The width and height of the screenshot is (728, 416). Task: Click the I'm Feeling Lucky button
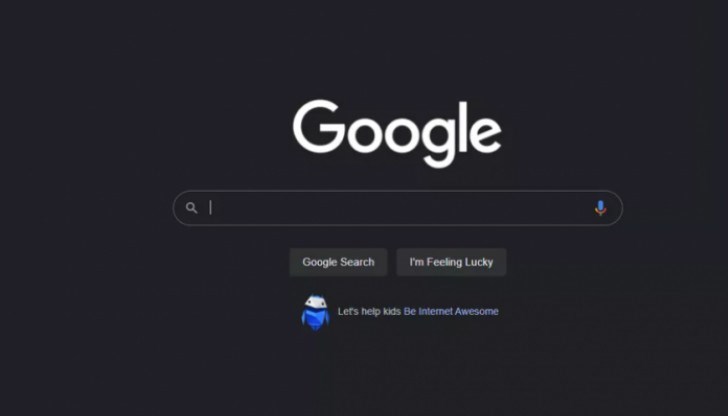coord(451,262)
